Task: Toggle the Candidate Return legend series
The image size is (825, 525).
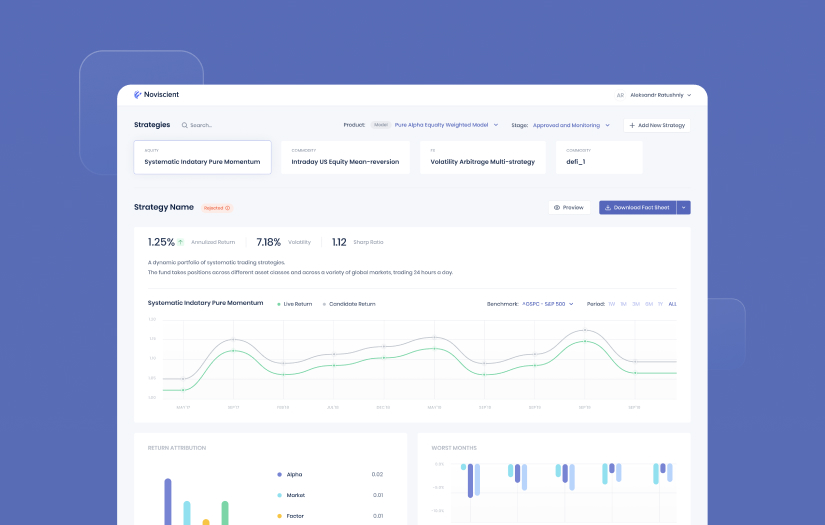Action: coord(349,304)
